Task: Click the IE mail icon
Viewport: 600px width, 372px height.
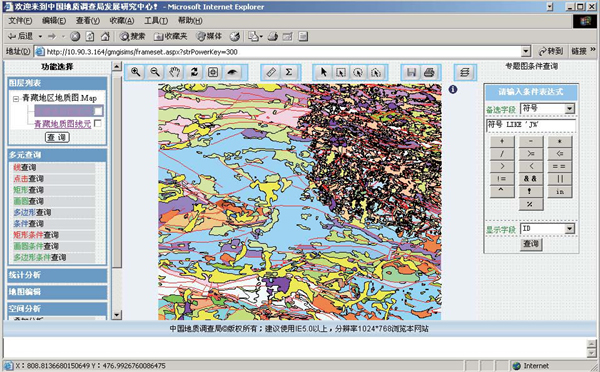Action: point(254,36)
